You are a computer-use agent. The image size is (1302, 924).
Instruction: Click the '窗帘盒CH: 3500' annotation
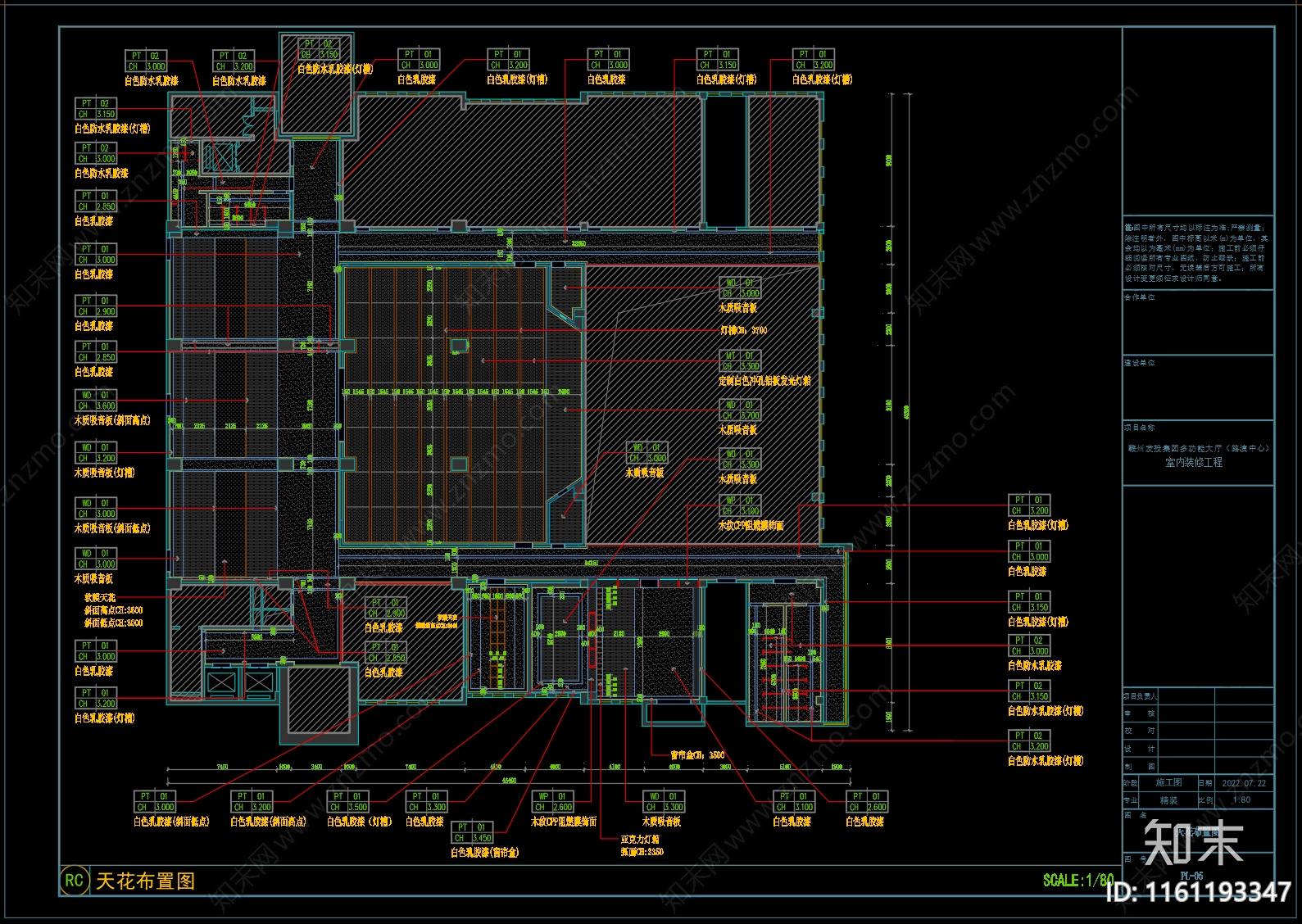click(x=697, y=755)
